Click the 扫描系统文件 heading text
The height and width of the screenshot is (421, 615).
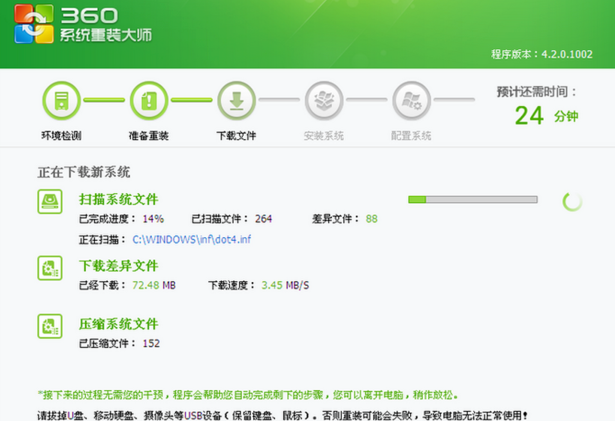[118, 199]
